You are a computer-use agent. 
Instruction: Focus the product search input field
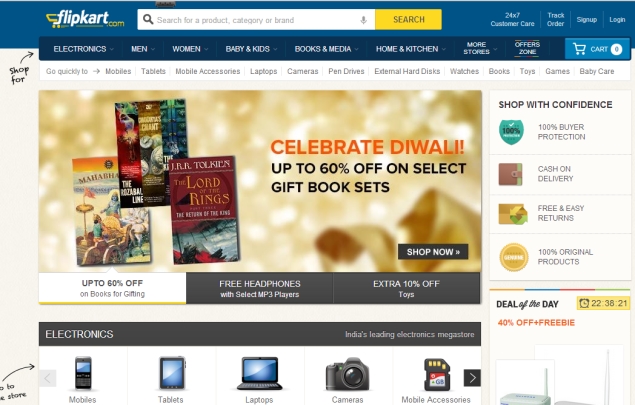[256, 20]
